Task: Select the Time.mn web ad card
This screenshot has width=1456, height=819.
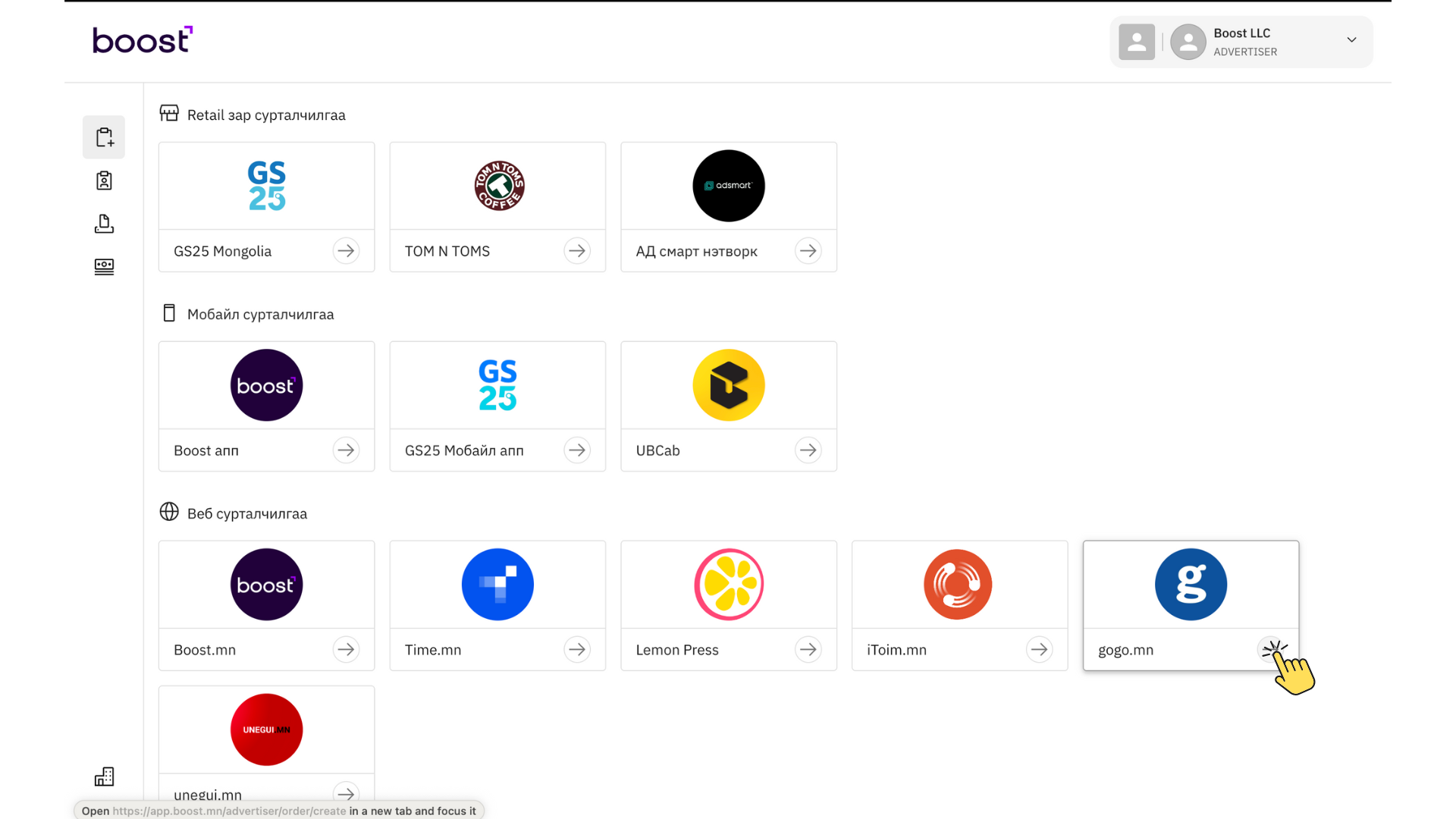Action: point(497,604)
